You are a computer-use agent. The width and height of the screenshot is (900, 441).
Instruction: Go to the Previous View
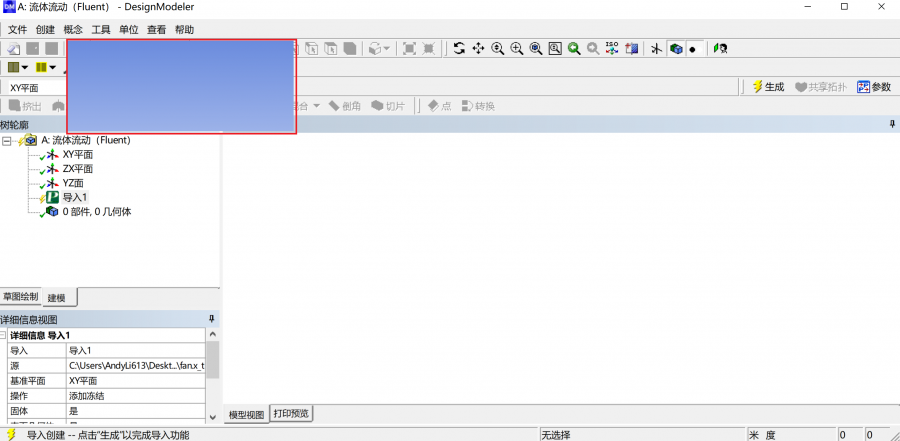point(574,49)
